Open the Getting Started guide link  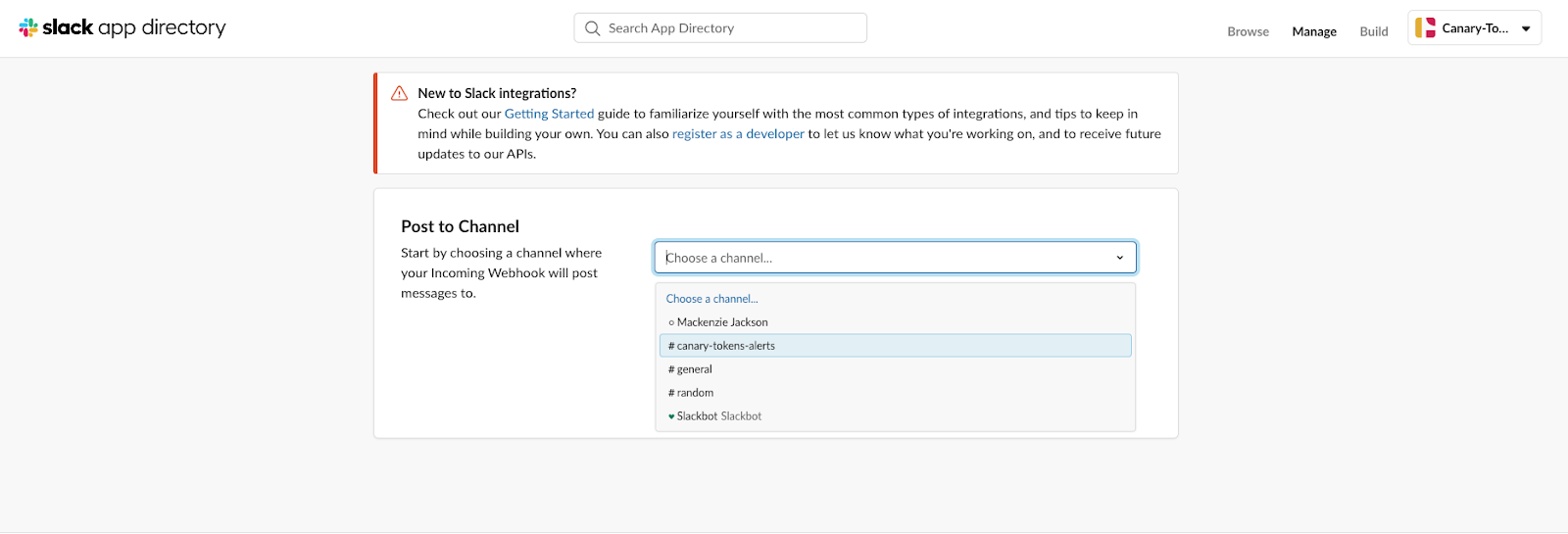pos(549,114)
